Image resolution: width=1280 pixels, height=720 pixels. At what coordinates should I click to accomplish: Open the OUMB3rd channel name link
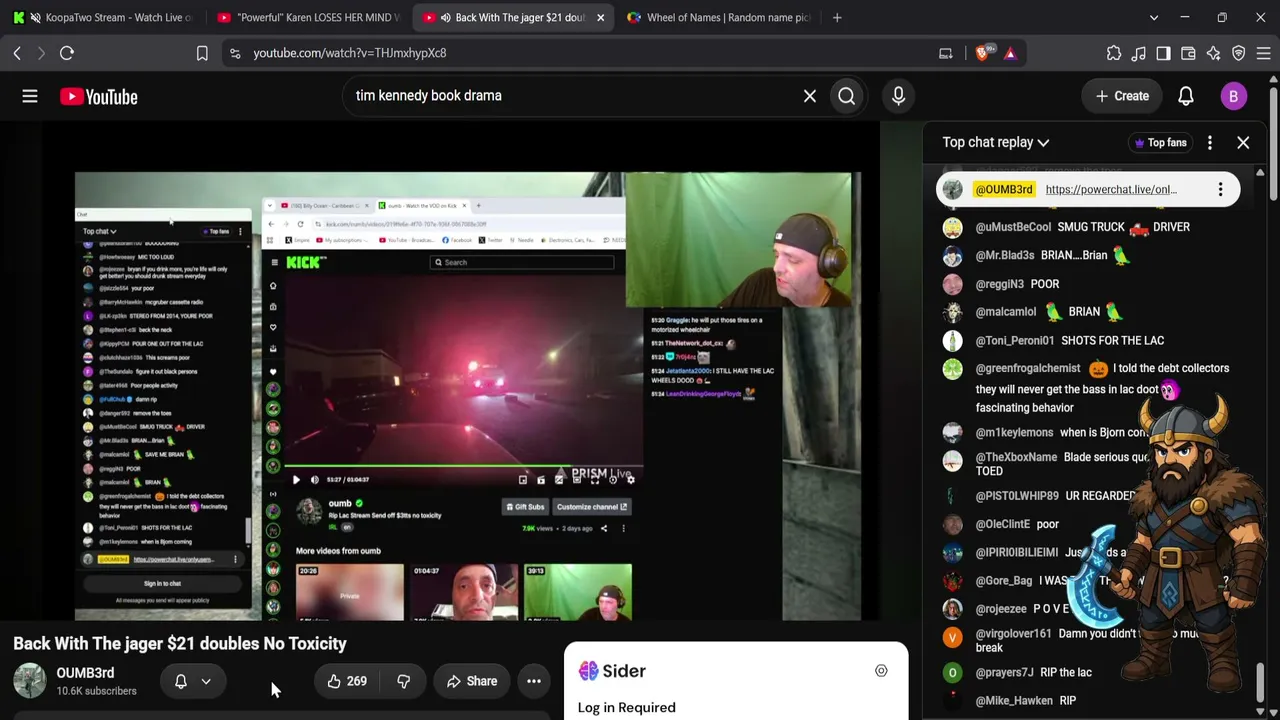coord(85,673)
